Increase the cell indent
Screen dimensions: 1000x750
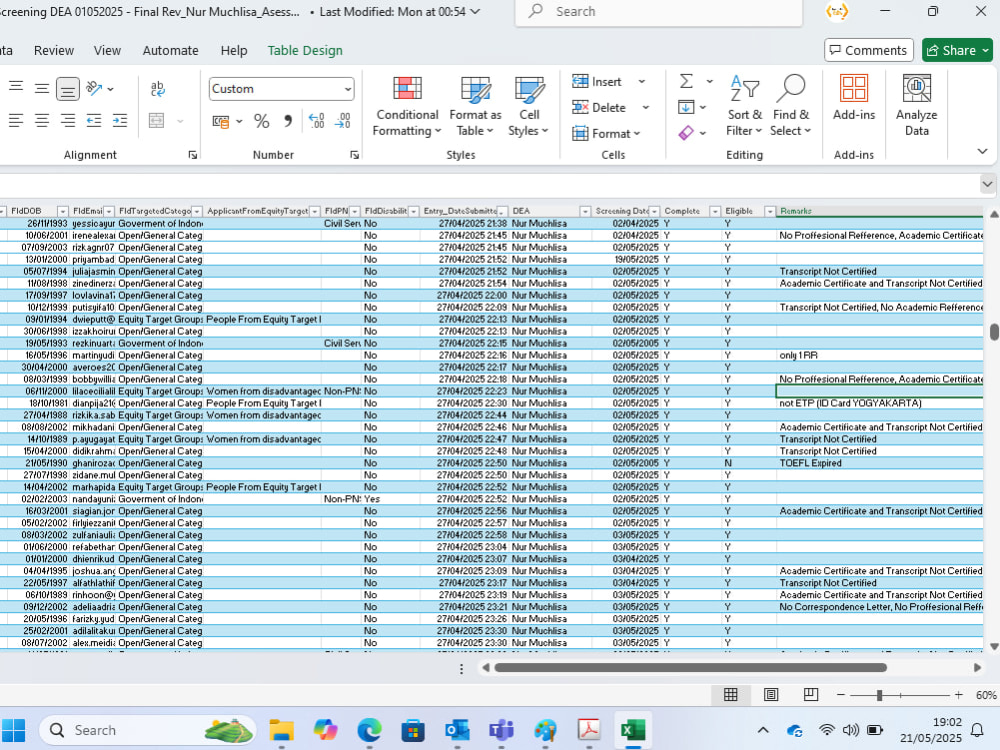pos(119,121)
